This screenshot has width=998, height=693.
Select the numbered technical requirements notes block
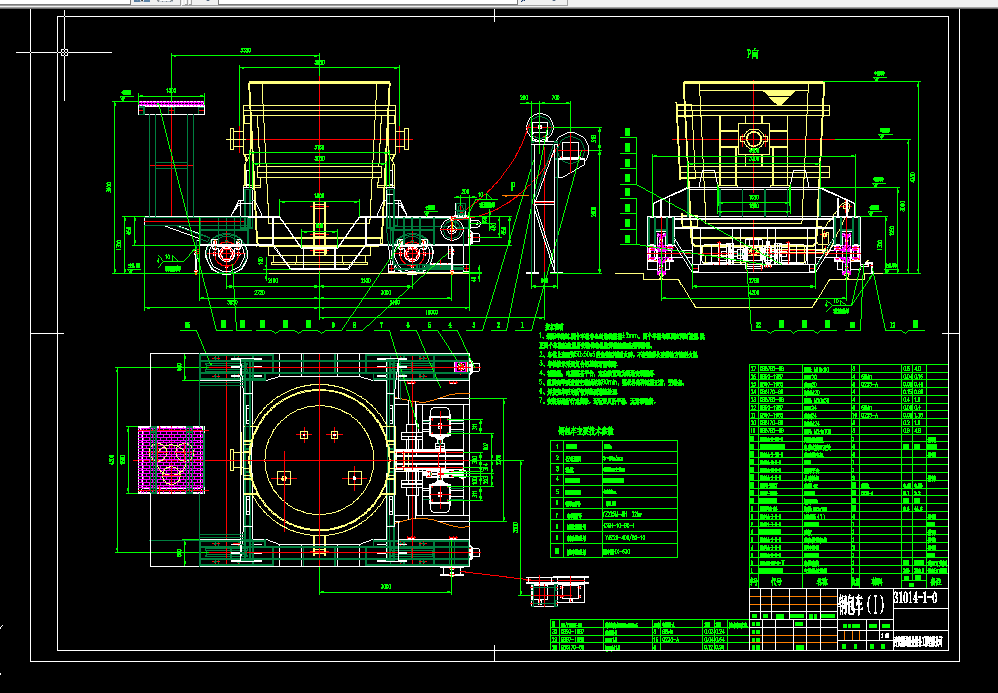click(x=621, y=368)
